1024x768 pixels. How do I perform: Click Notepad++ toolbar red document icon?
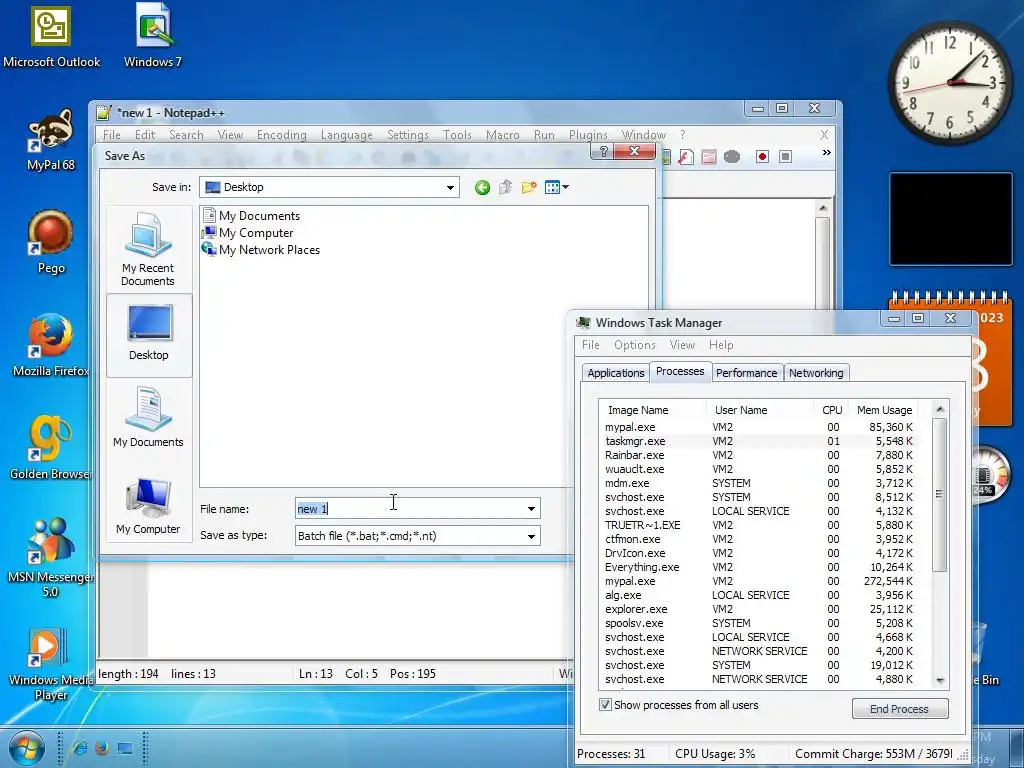686,157
